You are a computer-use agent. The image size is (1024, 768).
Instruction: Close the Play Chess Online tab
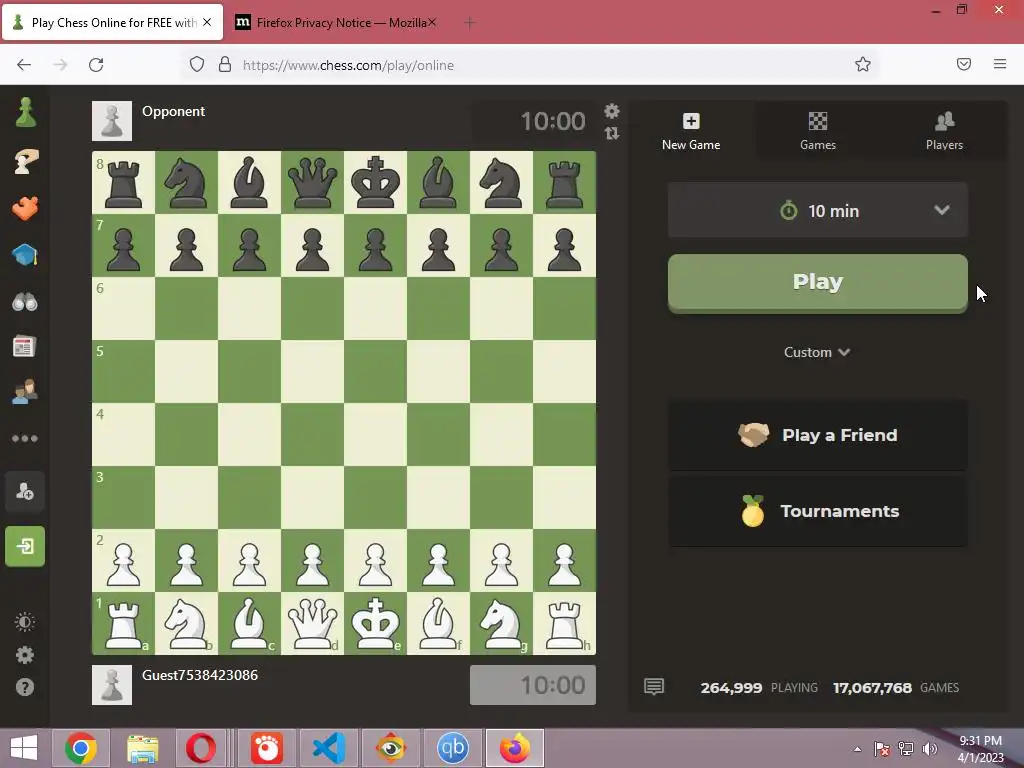tap(207, 22)
